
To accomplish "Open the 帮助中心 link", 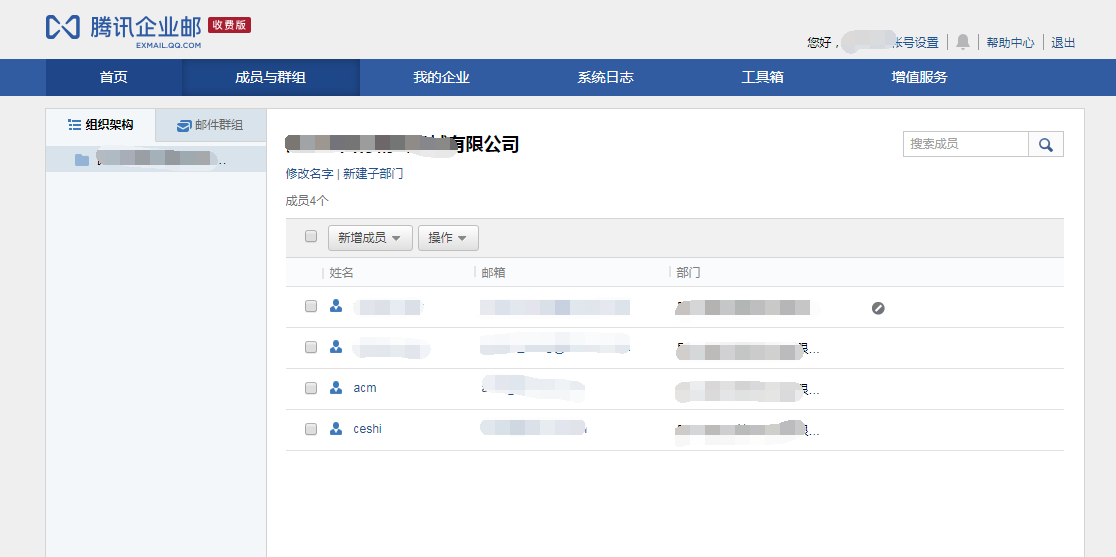I will (x=1010, y=43).
